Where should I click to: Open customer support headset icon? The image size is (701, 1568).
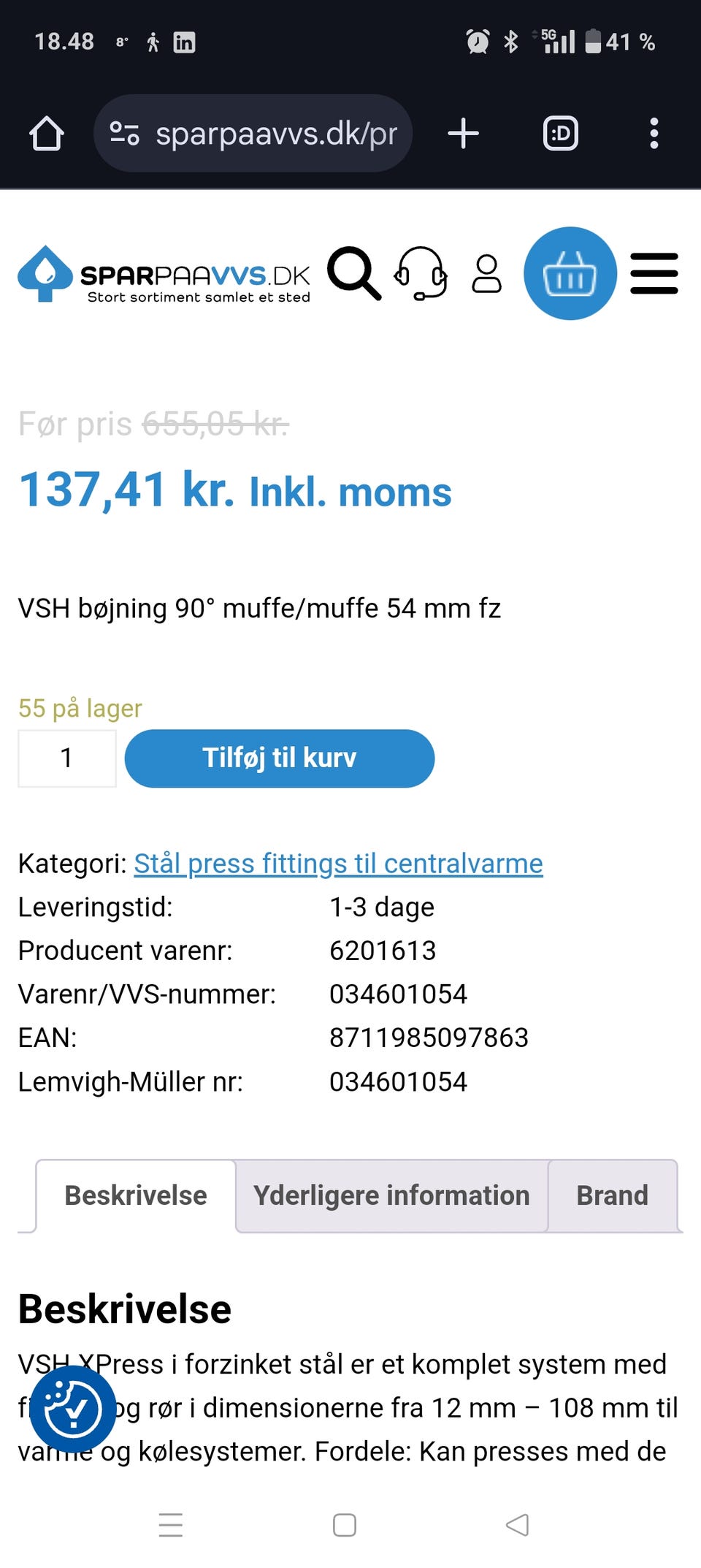pos(421,274)
